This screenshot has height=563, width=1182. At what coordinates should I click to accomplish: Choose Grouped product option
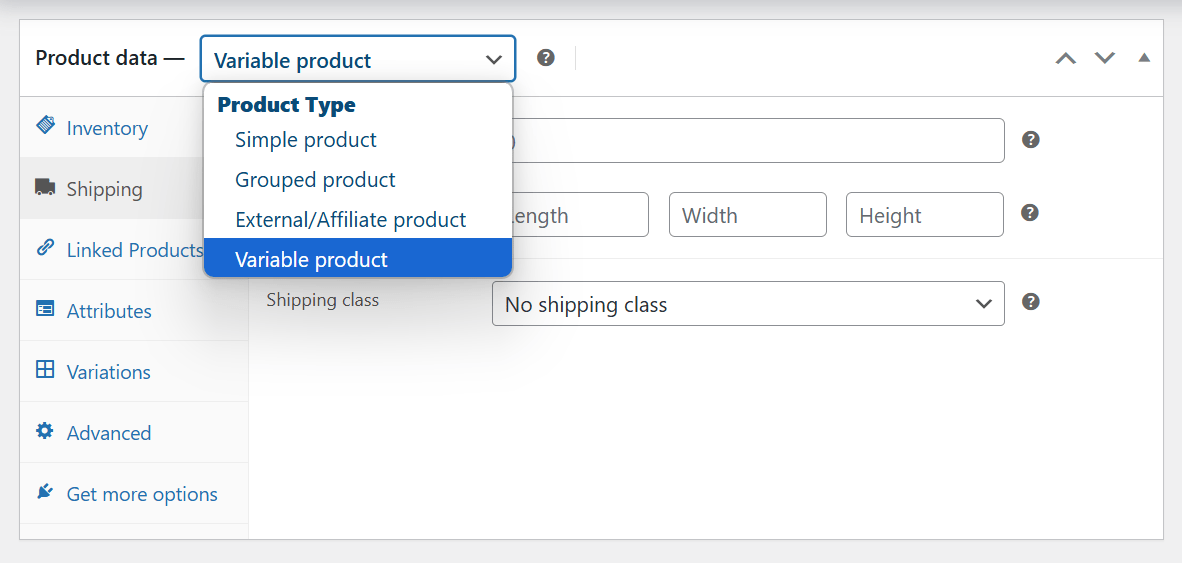tap(358, 179)
